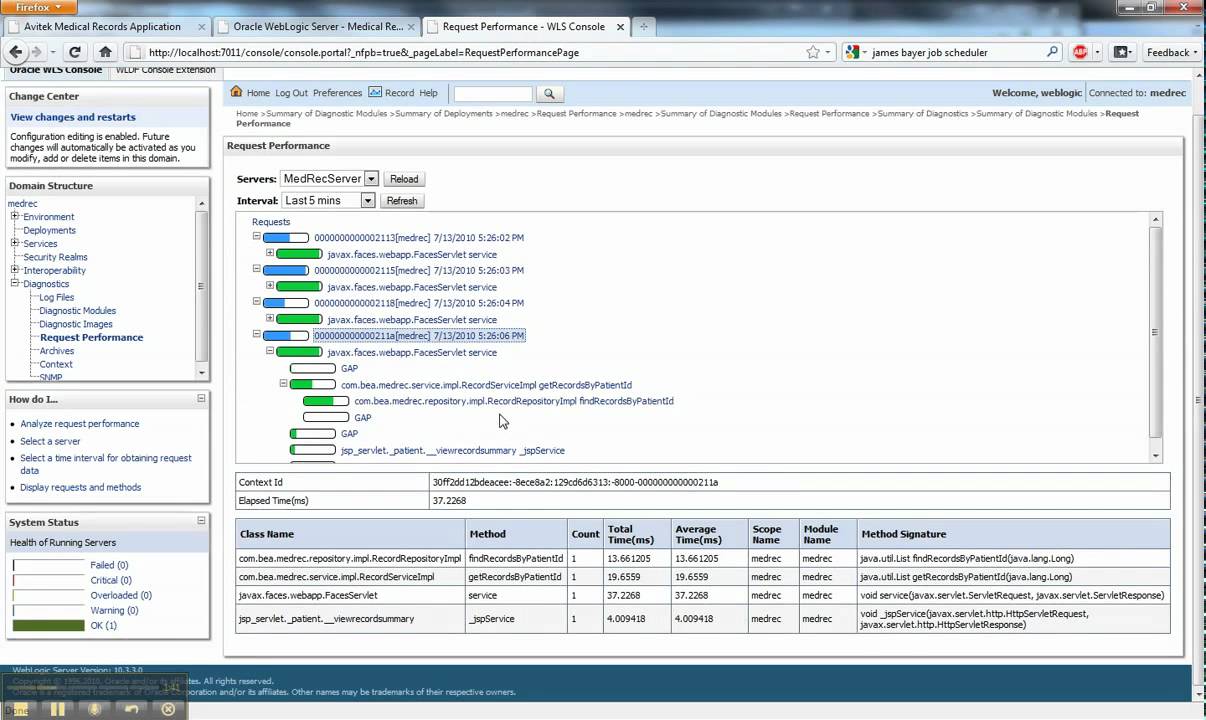The image size is (1206, 720).
Task: Click the console Home house icon
Action: pos(236,92)
